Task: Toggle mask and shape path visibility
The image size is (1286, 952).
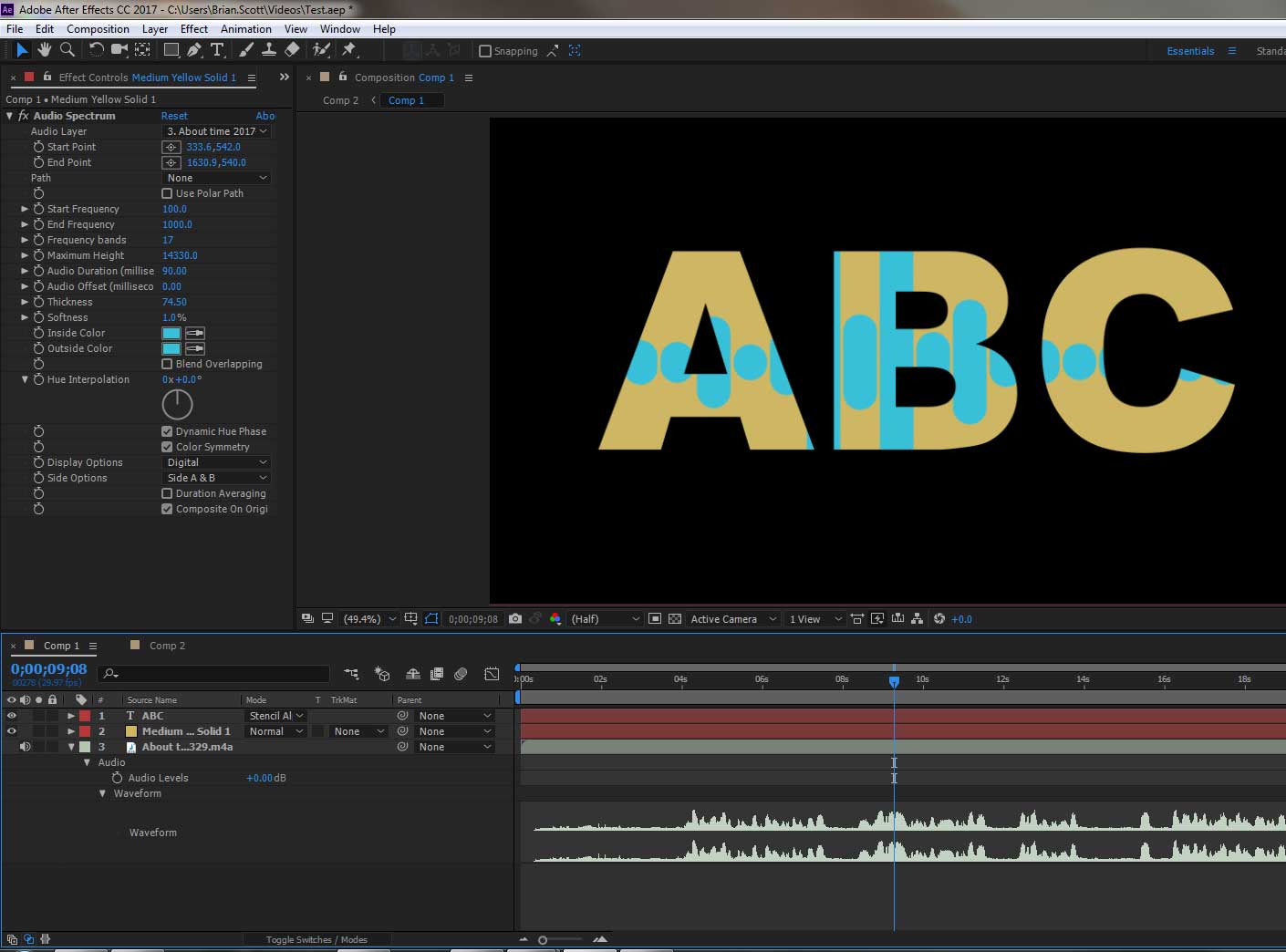Action: 431,618
